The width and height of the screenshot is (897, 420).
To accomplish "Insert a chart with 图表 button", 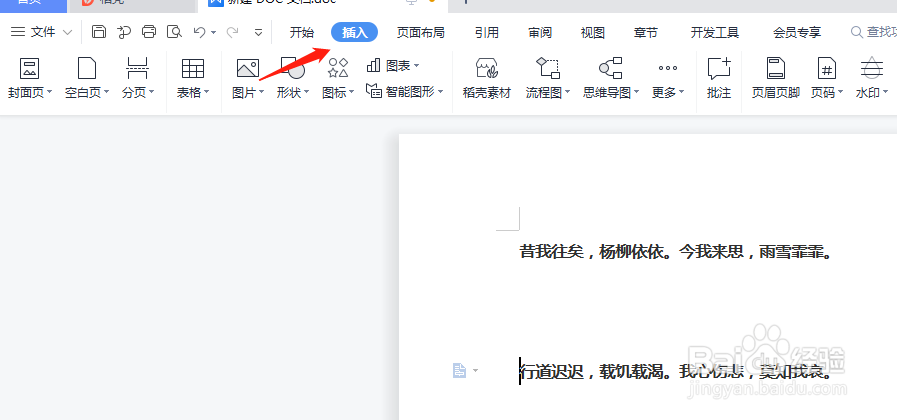I will 392,66.
